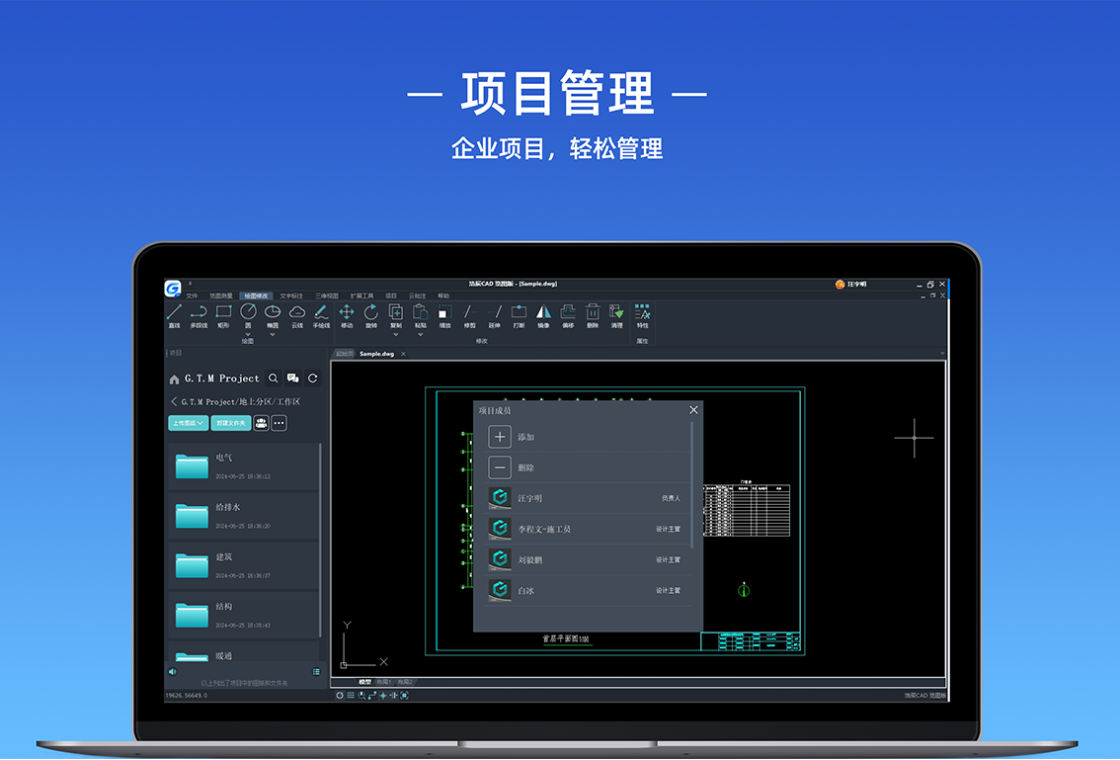Expand the Paste (粘贴) dropdown arrow
This screenshot has width=1120, height=760.
point(420,334)
